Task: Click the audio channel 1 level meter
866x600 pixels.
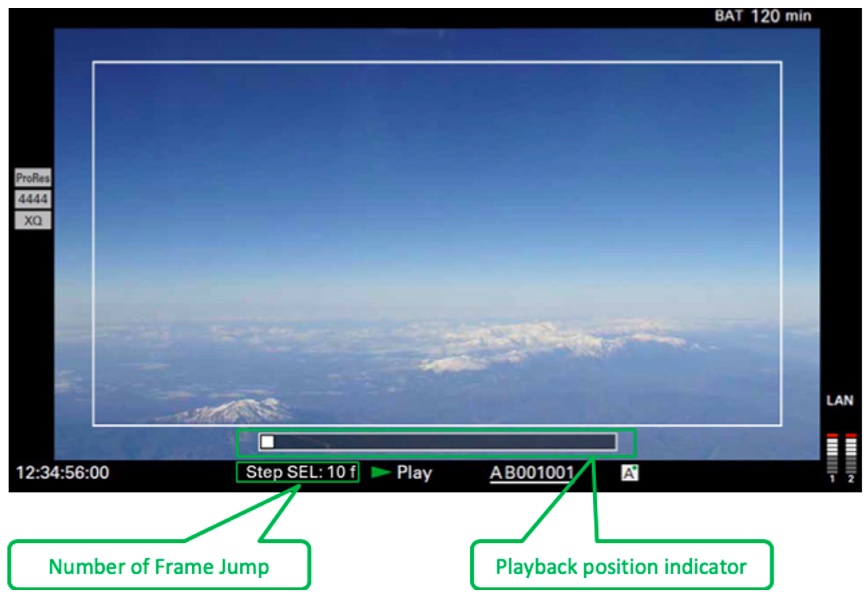Action: 832,454
